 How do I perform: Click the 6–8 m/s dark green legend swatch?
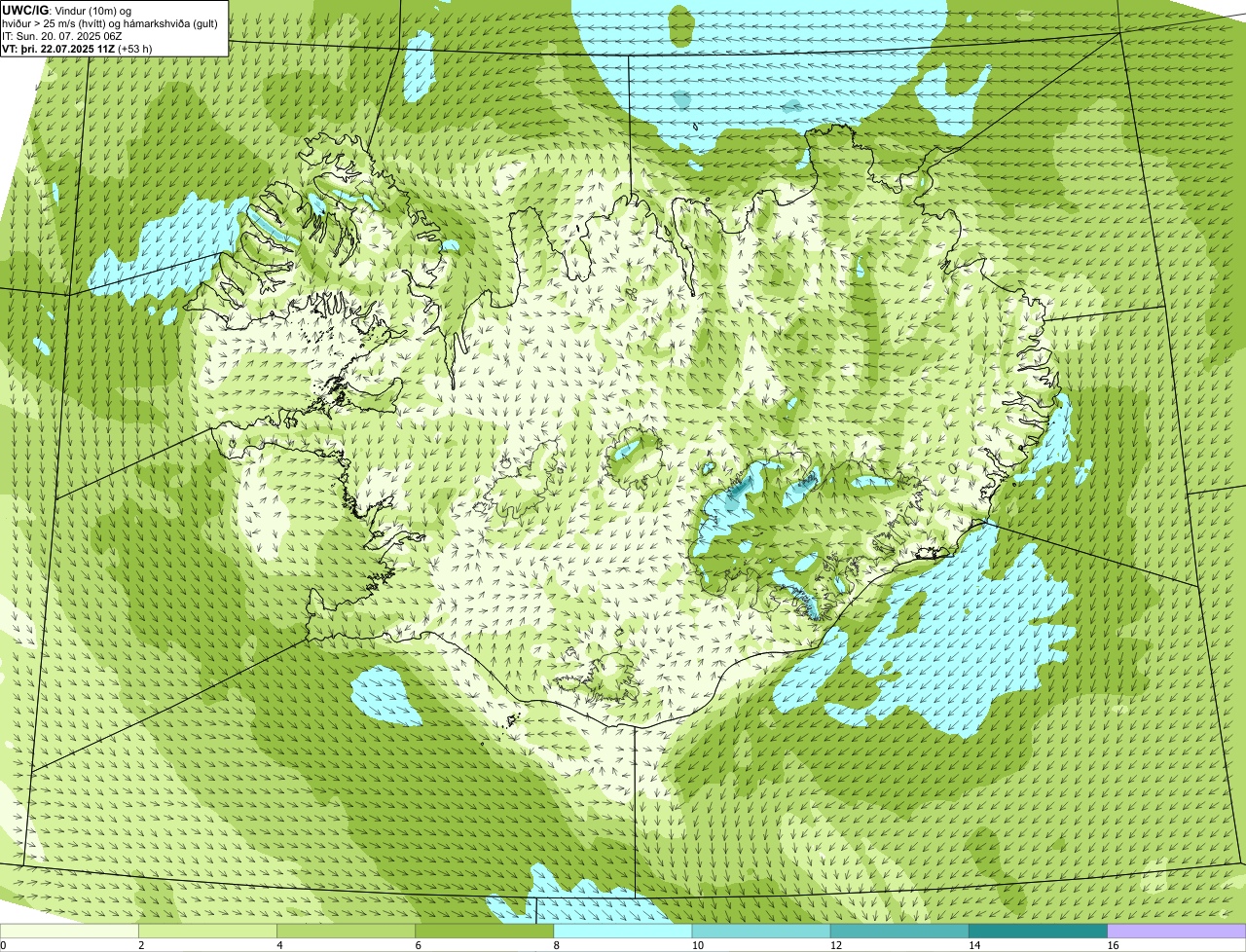coord(485,931)
